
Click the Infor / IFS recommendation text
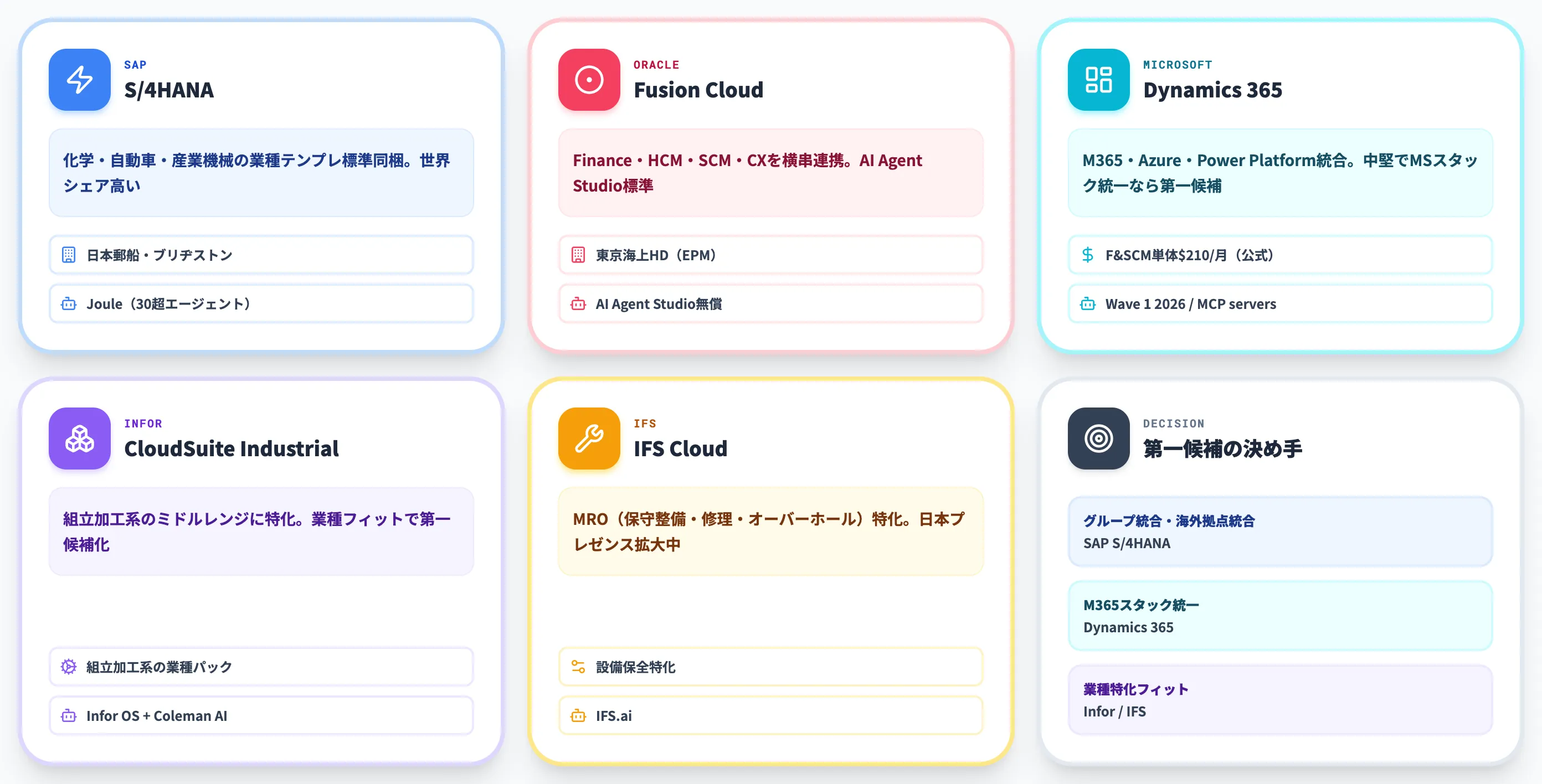(1114, 711)
